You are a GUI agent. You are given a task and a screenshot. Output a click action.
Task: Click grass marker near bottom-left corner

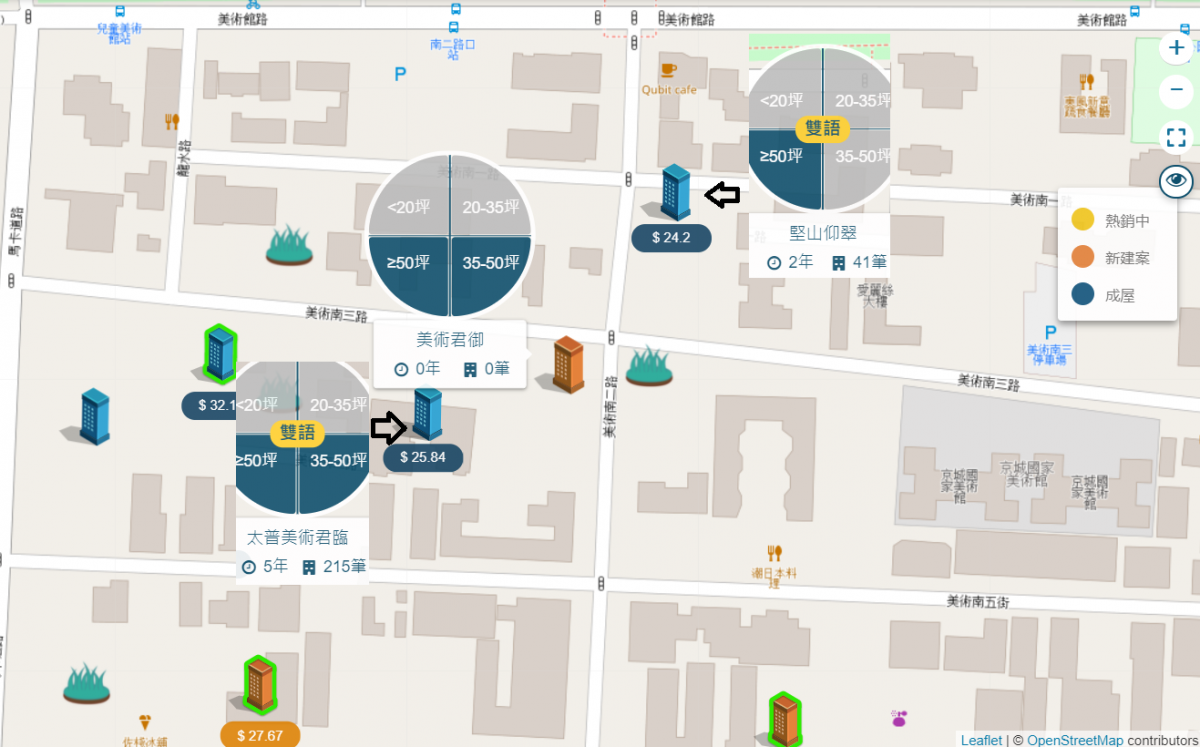tap(86, 684)
